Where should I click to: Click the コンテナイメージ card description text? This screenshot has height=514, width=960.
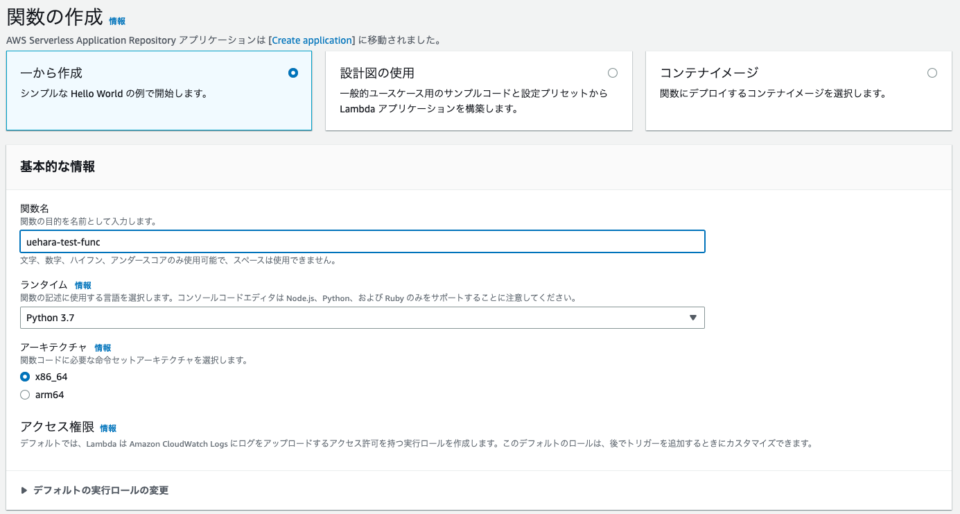pos(773,93)
